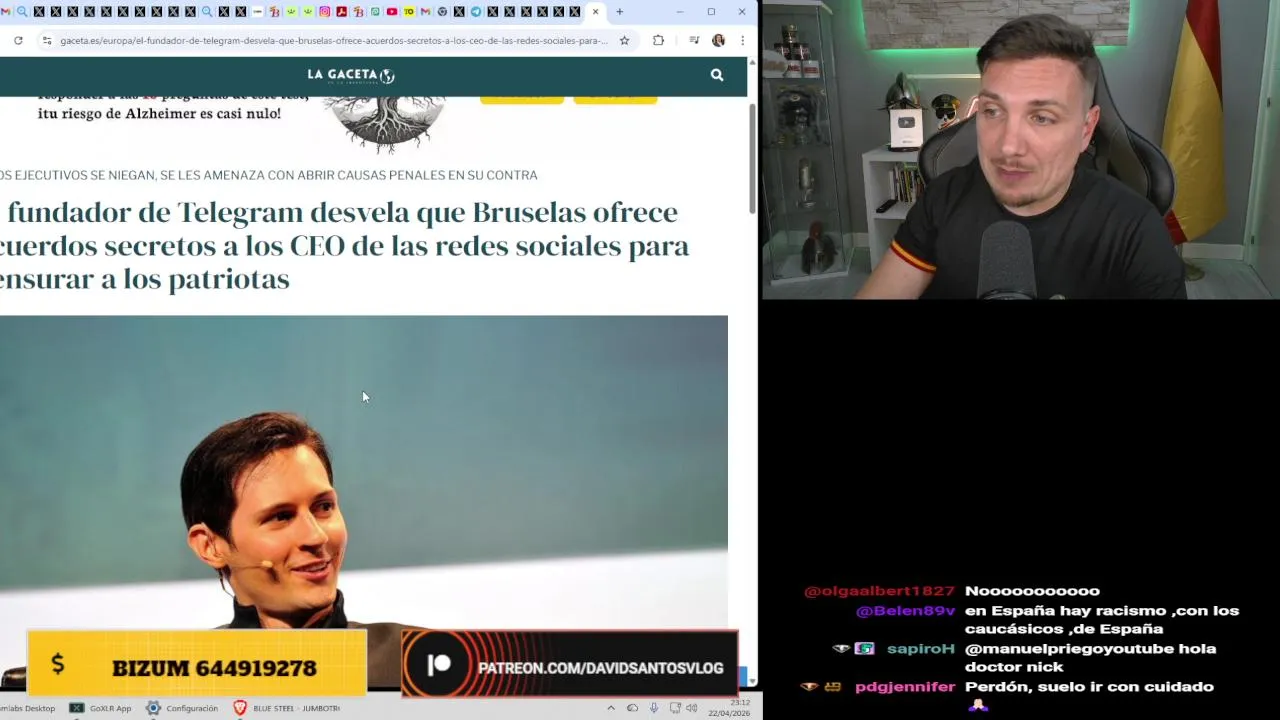Viewport: 1280px width, 720px height.
Task: Click the cloud sync tray icon
Action: [632, 708]
